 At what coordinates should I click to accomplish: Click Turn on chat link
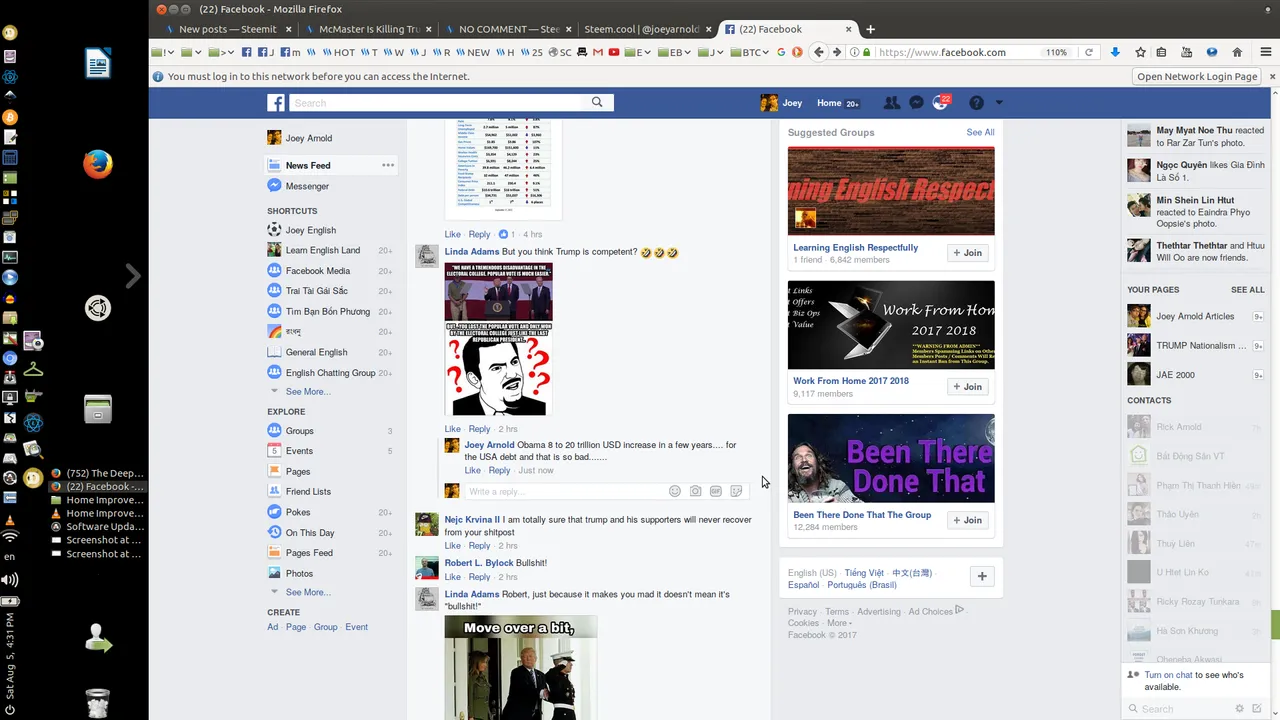(x=1168, y=675)
